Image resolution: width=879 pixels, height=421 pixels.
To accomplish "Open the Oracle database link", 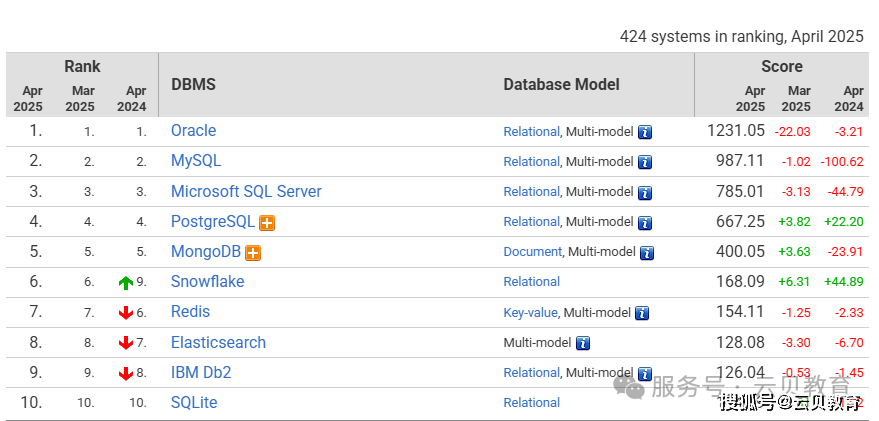I will point(193,131).
